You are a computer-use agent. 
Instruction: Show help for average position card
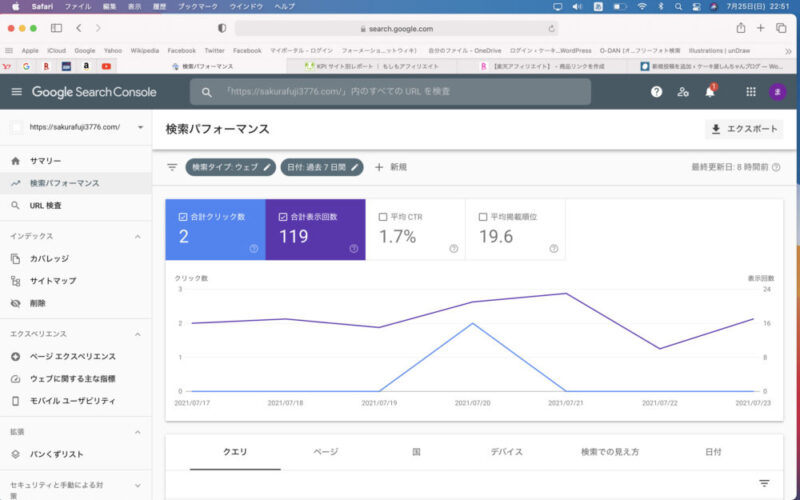pos(554,248)
